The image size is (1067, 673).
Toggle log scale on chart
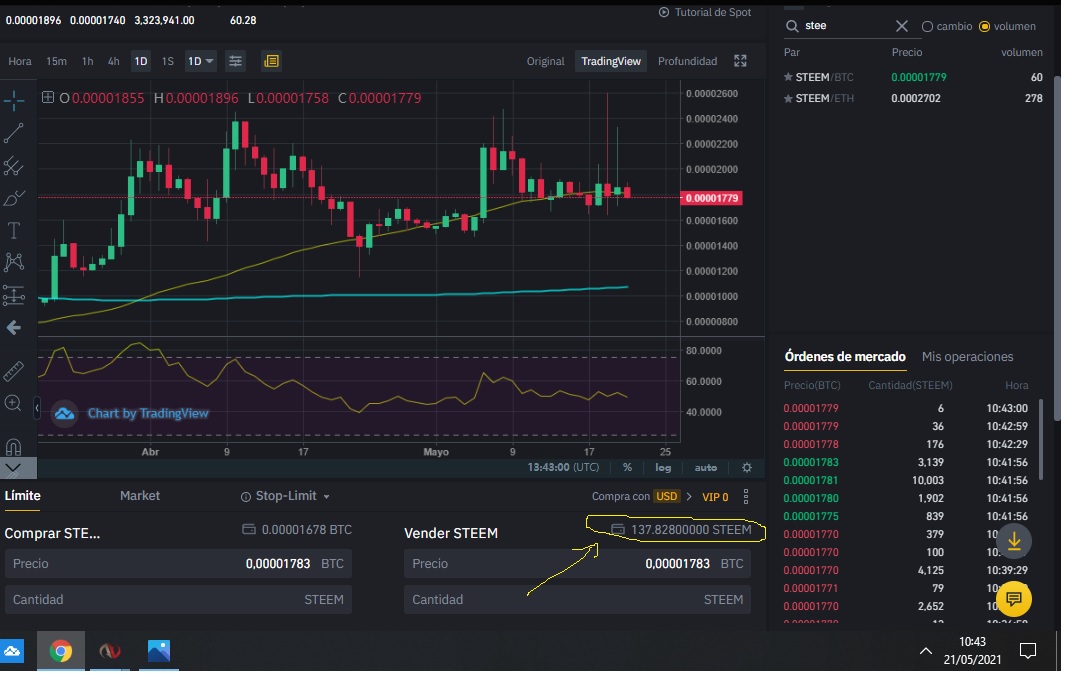pyautogui.click(x=663, y=467)
